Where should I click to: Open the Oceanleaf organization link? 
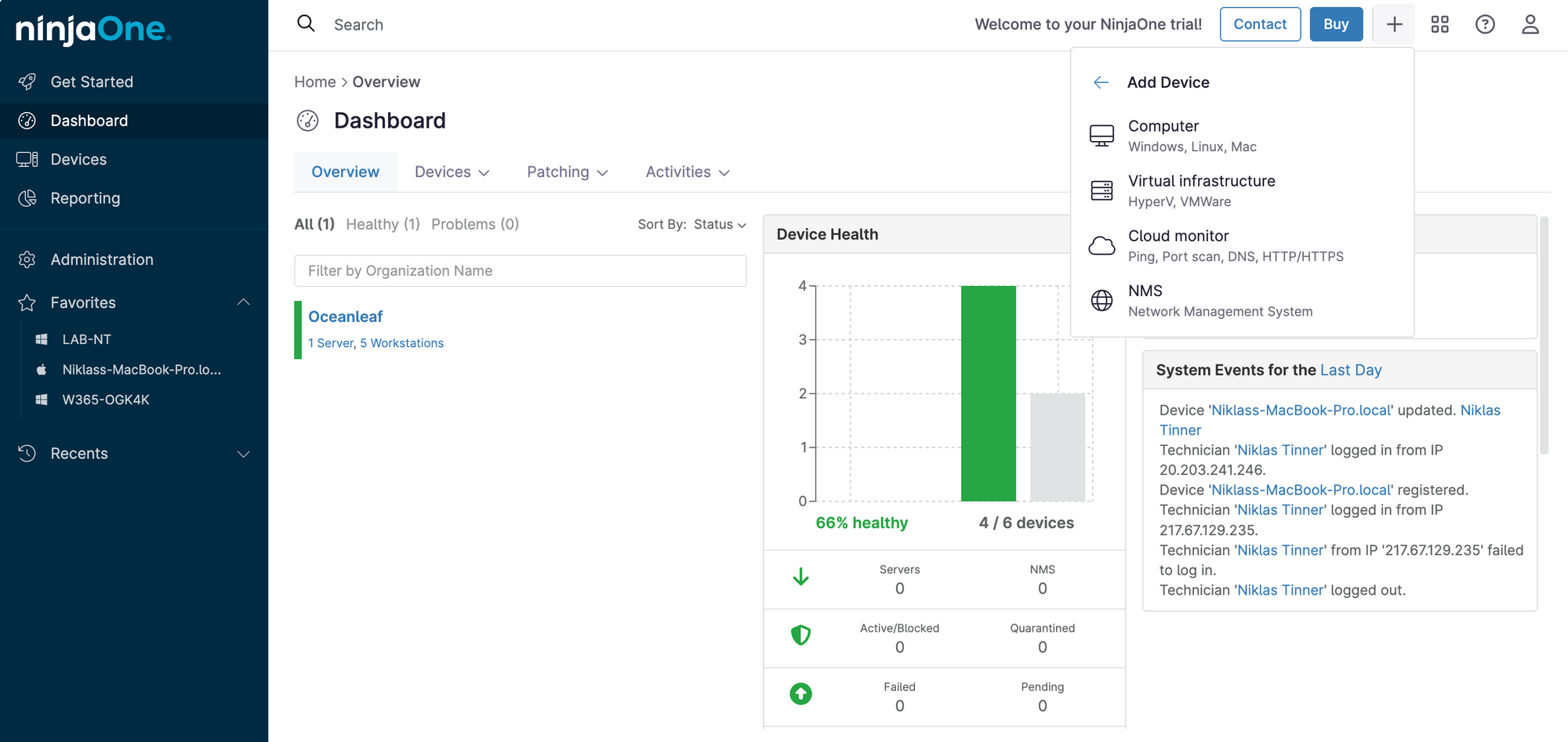(345, 317)
